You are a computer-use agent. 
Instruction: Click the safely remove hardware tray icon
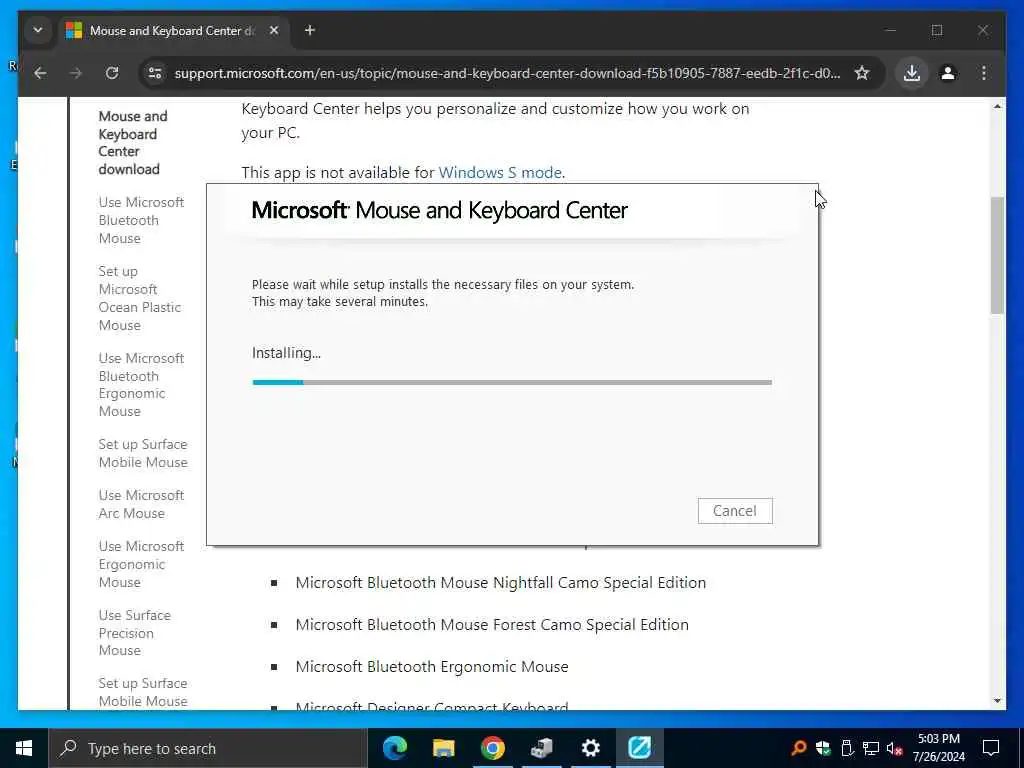846,748
